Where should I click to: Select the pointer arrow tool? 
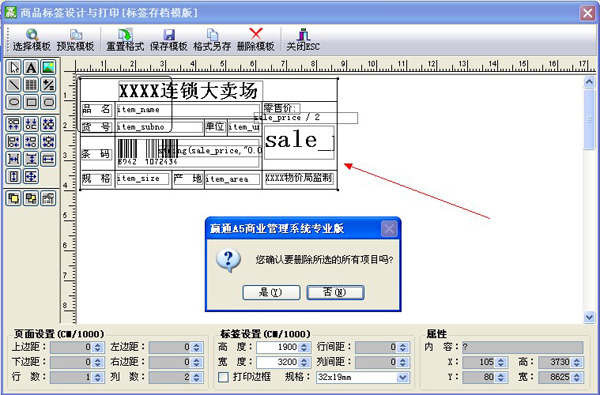14,67
